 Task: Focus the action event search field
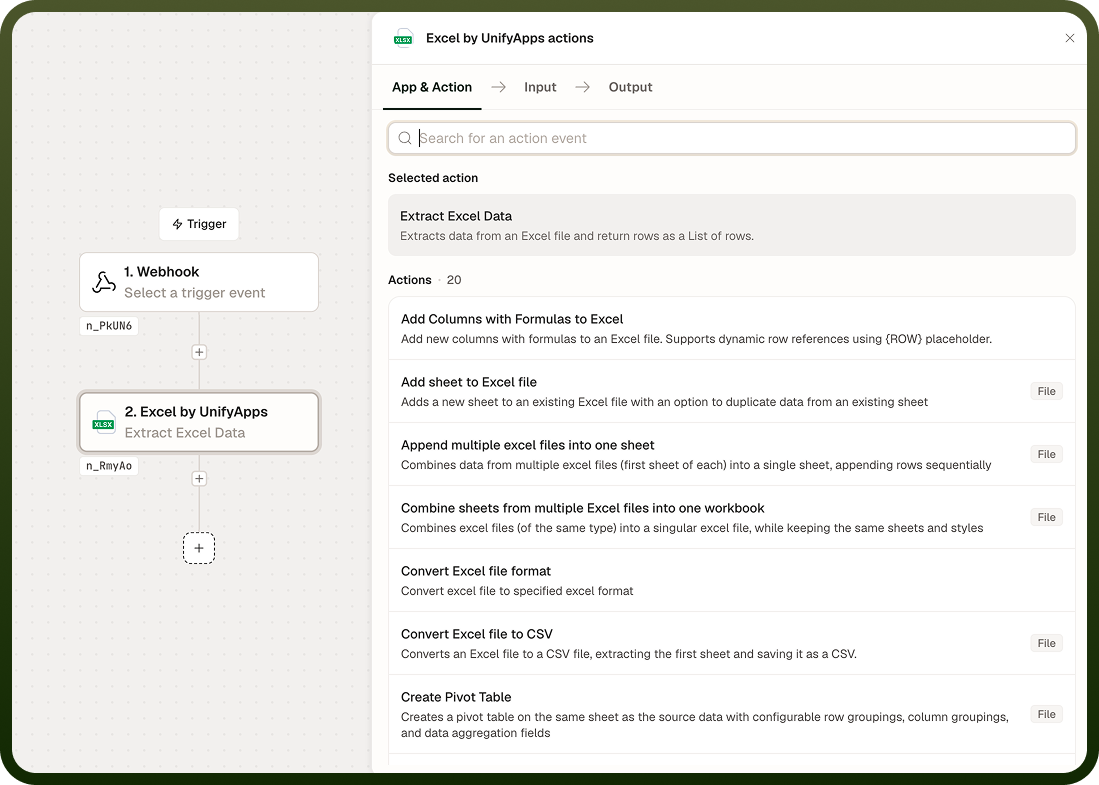pyautogui.click(x=732, y=138)
